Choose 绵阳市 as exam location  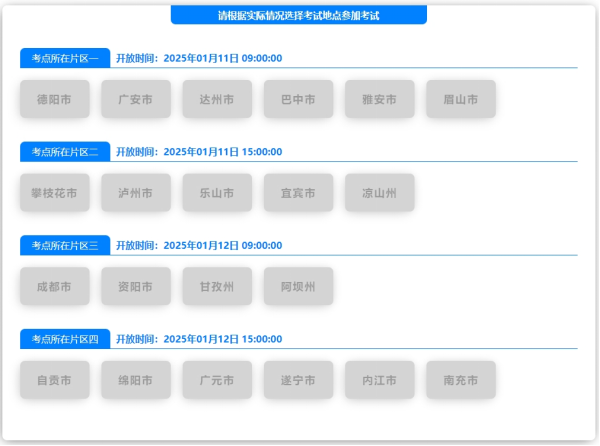(x=136, y=380)
